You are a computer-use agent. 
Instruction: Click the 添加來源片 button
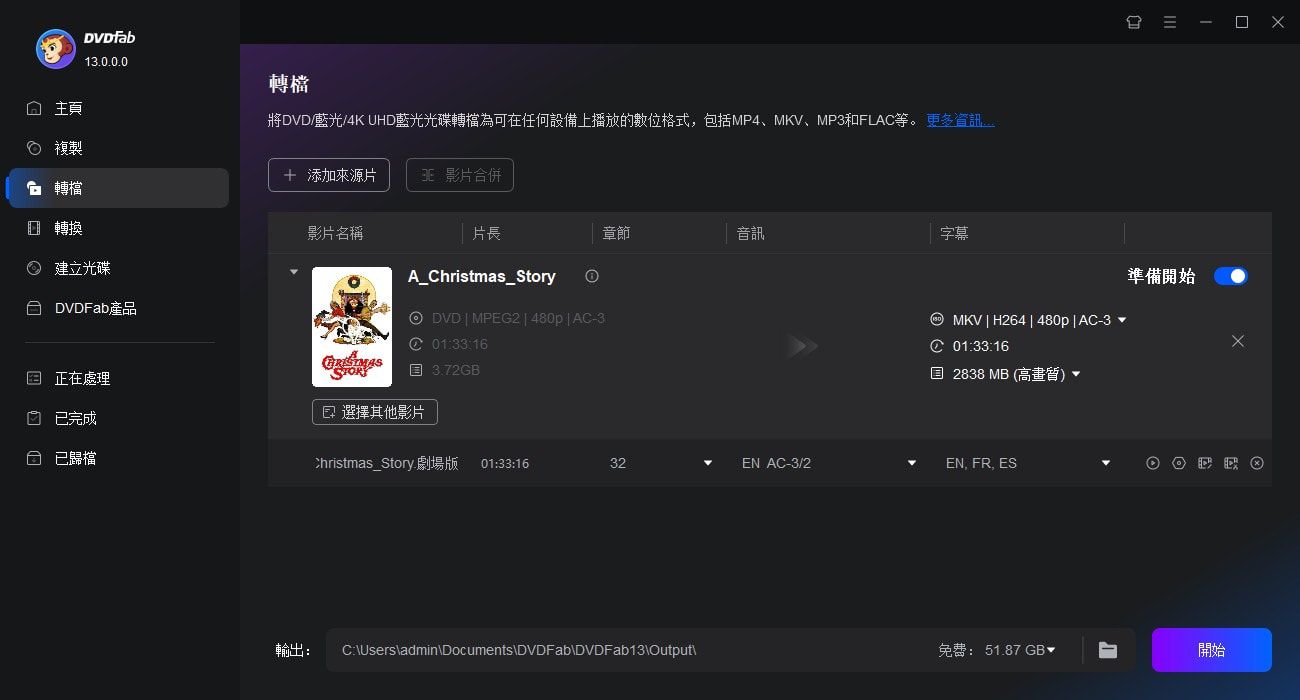click(x=329, y=175)
